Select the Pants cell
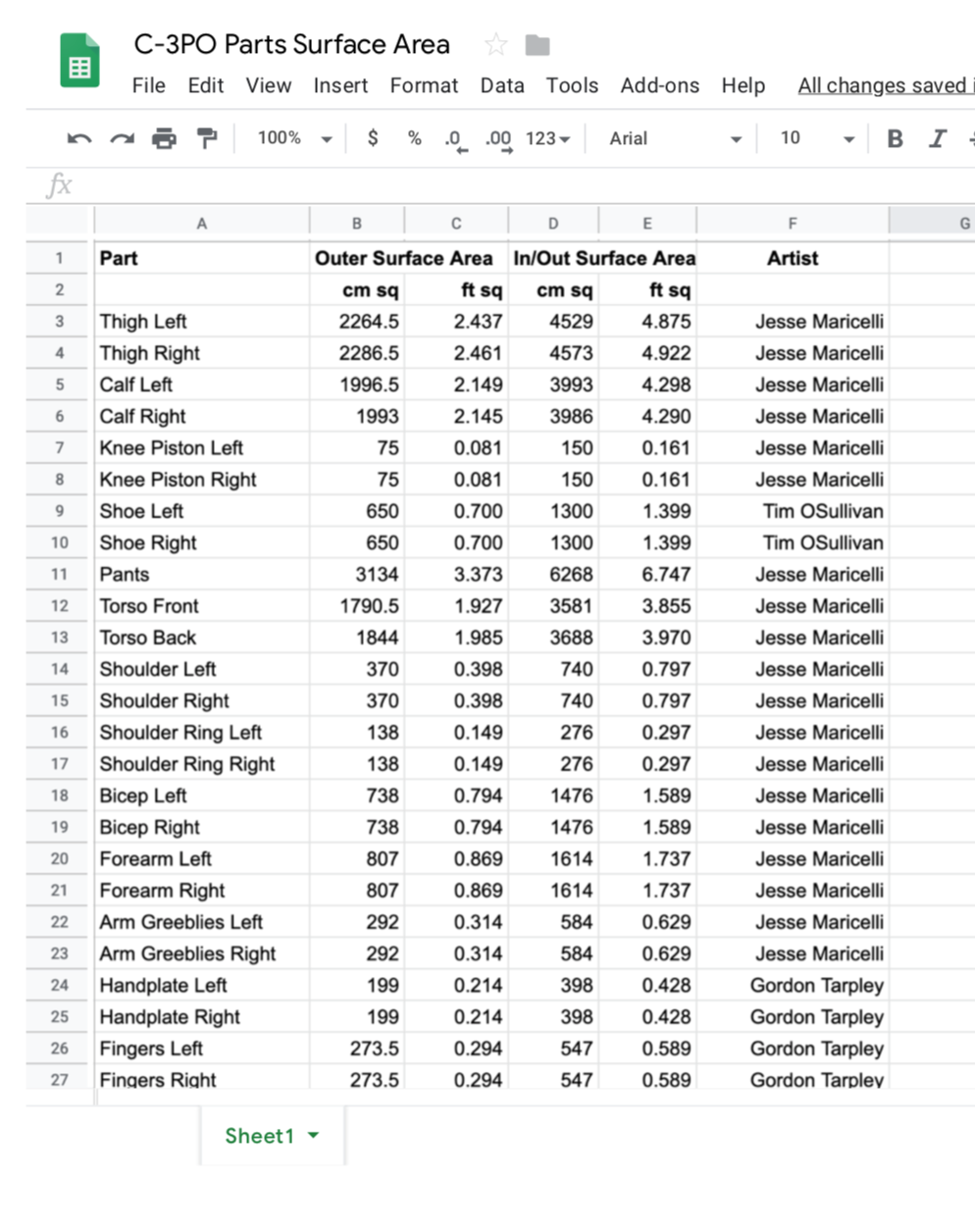The image size is (975, 1232). (201, 574)
